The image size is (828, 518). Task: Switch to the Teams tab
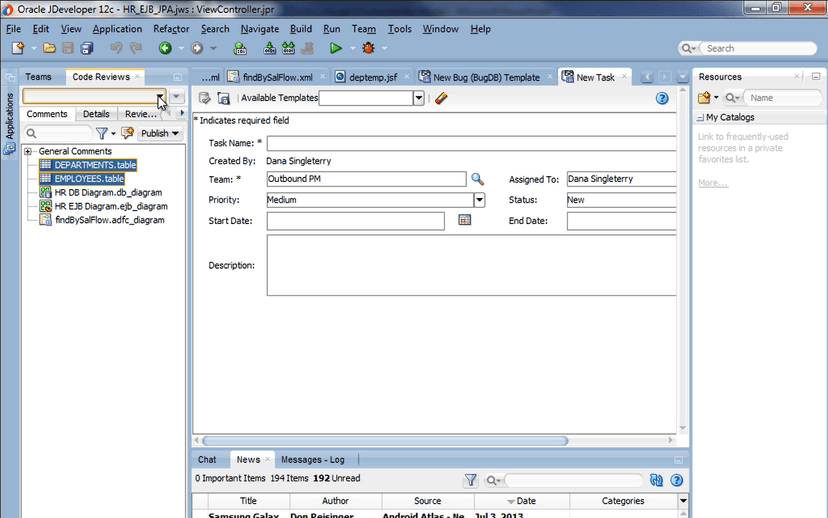click(x=39, y=77)
